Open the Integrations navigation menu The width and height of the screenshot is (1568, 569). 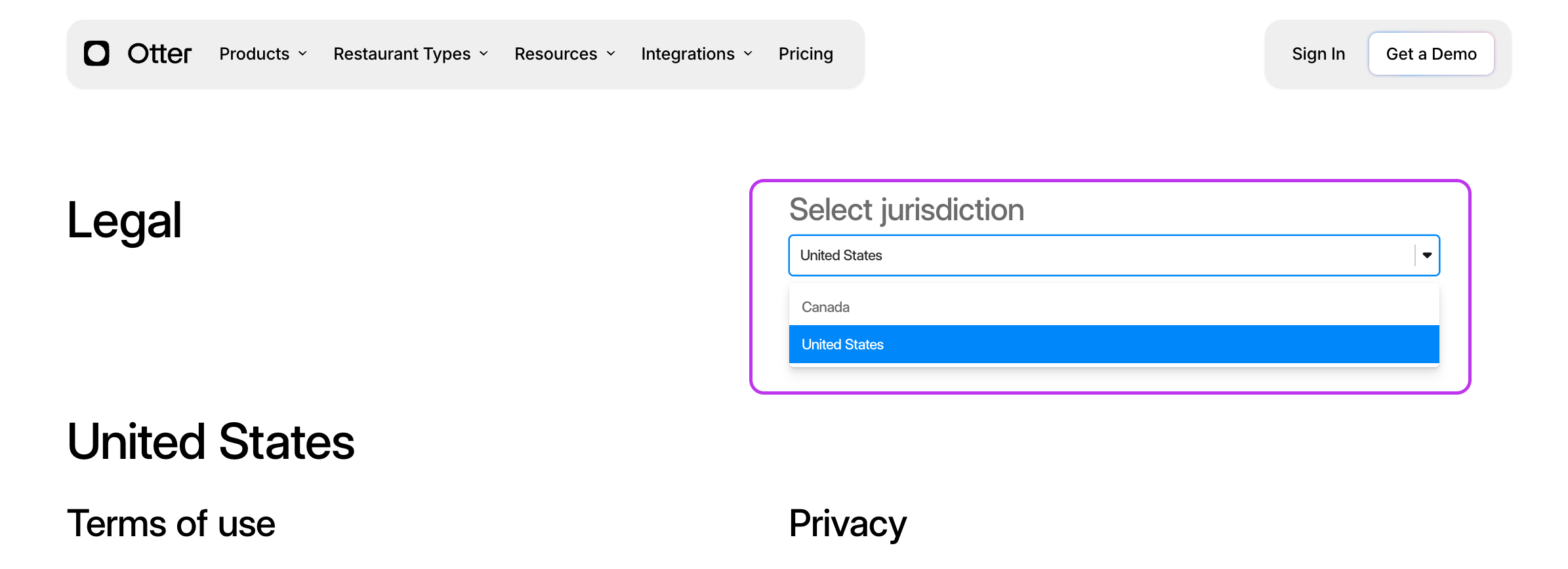click(697, 54)
